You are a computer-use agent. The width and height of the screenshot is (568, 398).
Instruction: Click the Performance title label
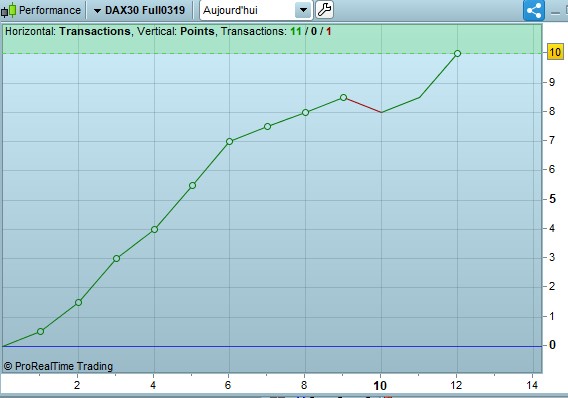(50, 10)
